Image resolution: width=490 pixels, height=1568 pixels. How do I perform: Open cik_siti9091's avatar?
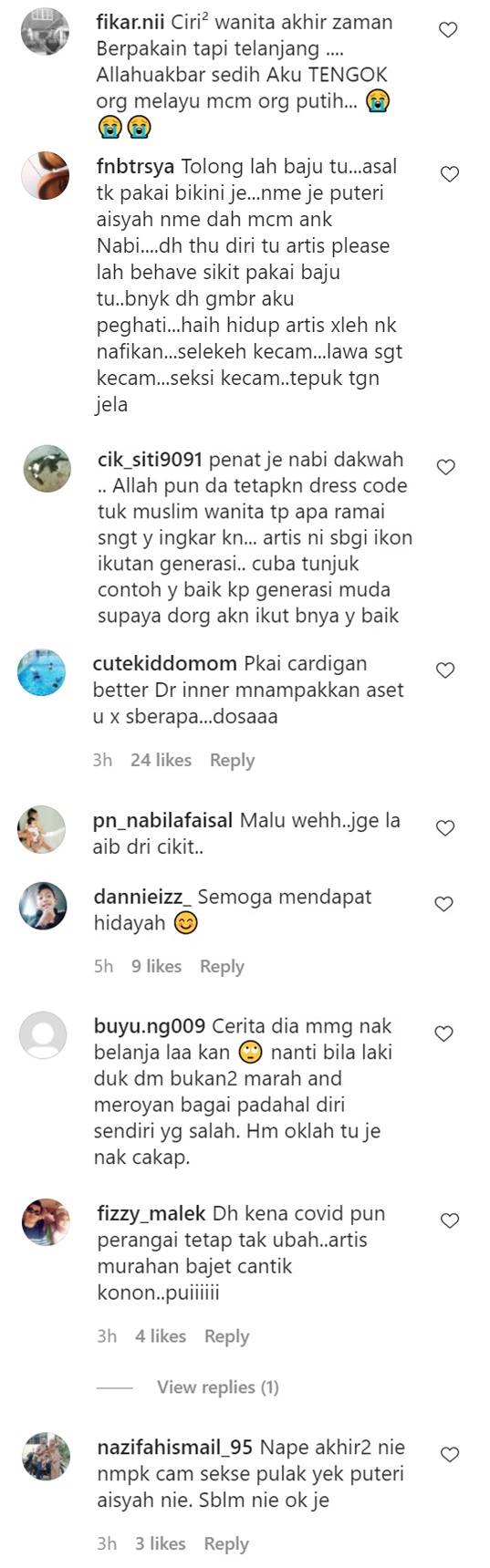coord(47,469)
